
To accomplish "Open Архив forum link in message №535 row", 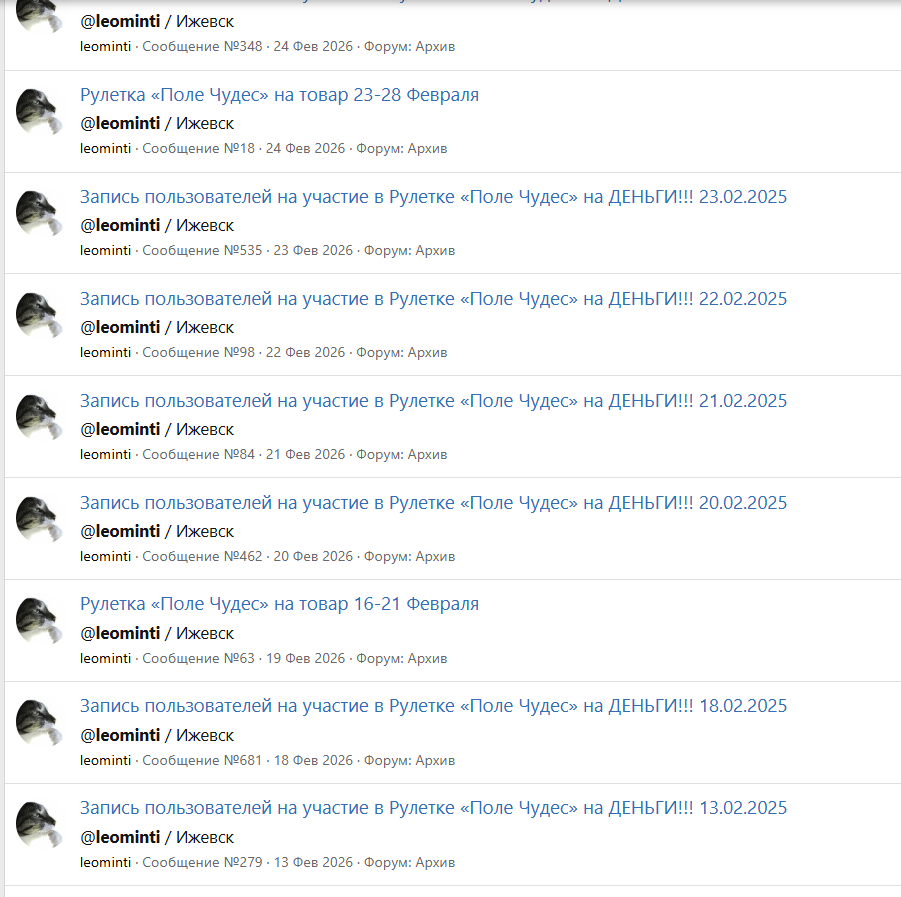I will tap(435, 251).
